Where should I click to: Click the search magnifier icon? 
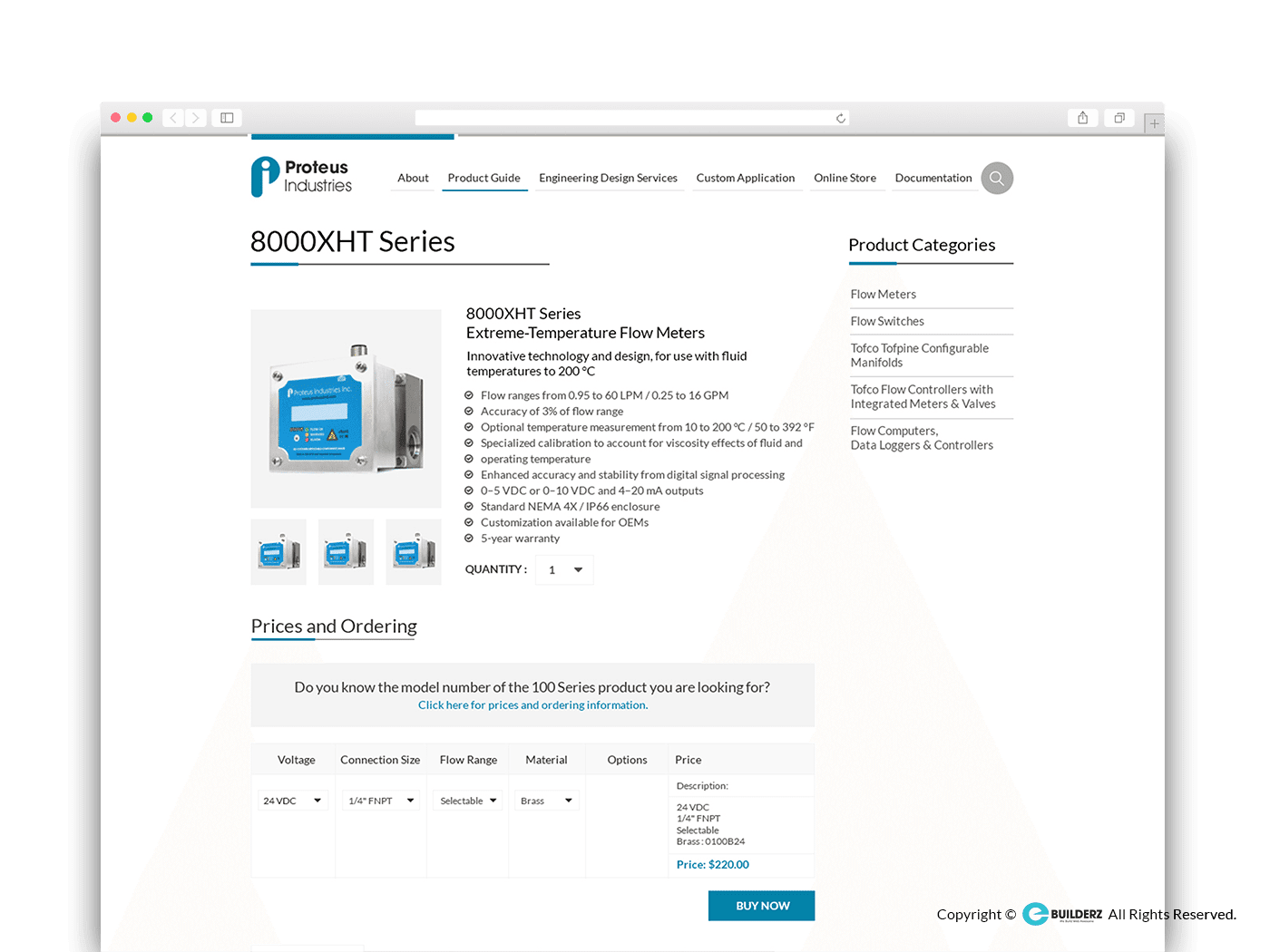pyautogui.click(x=996, y=178)
